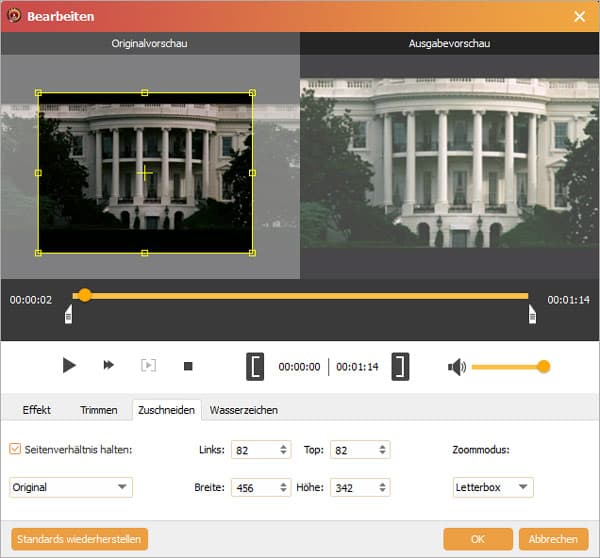Click the Ausgabevorschau heading

(x=450, y=43)
